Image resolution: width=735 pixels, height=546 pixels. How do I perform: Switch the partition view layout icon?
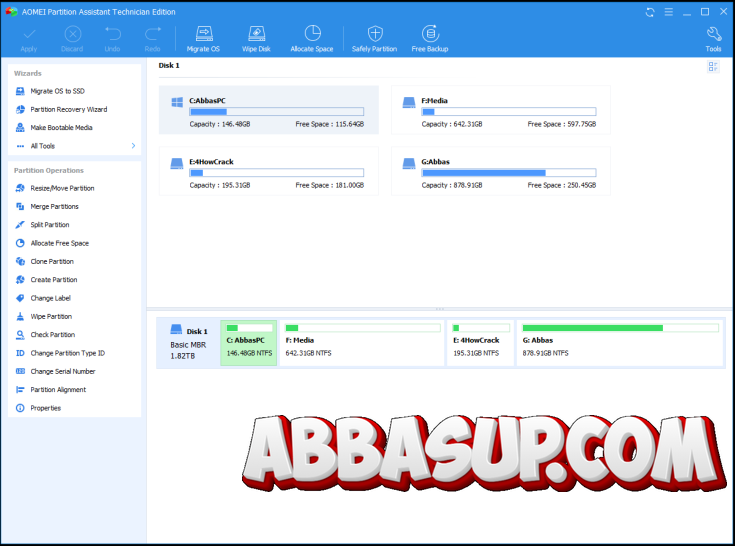pyautogui.click(x=713, y=67)
